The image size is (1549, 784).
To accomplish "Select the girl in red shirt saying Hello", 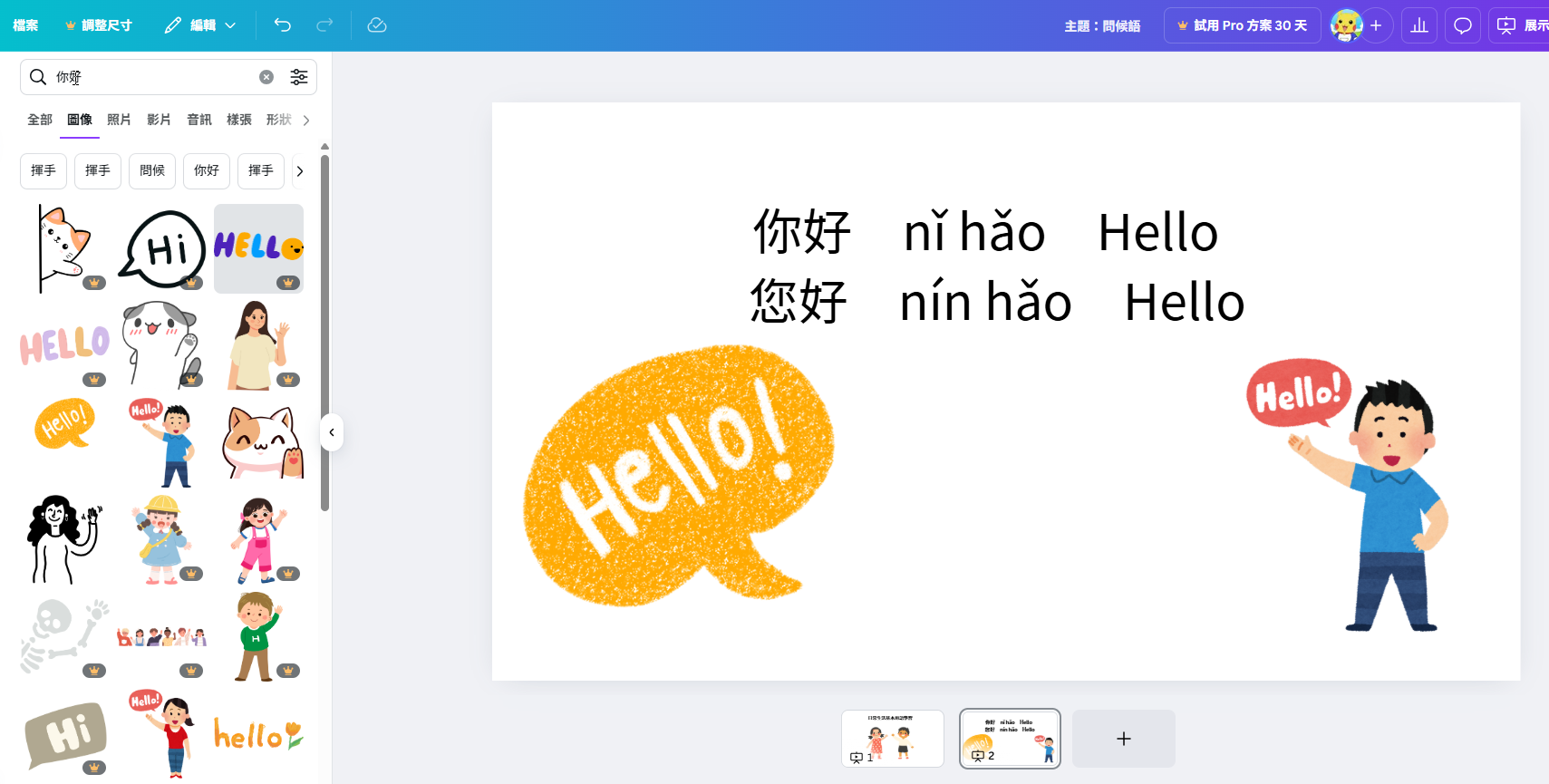I will pos(161,733).
